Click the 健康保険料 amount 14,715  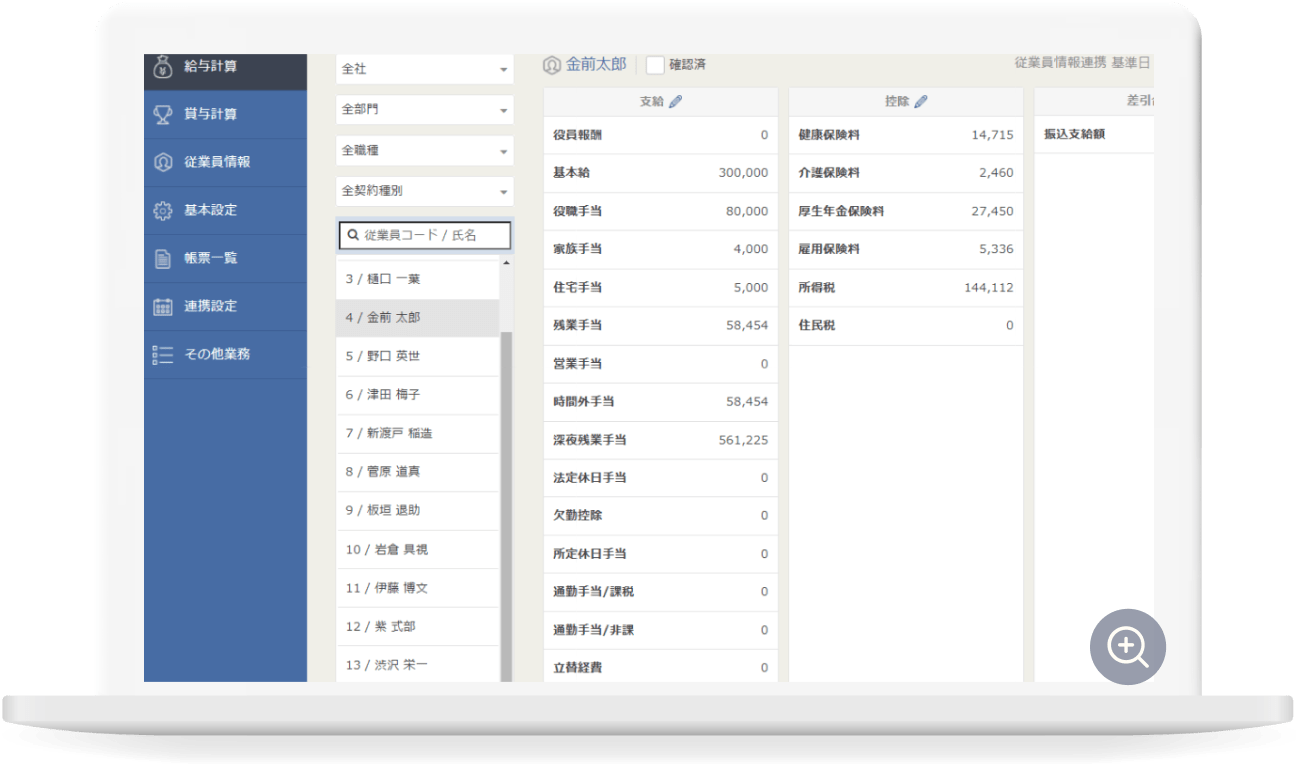pos(992,135)
